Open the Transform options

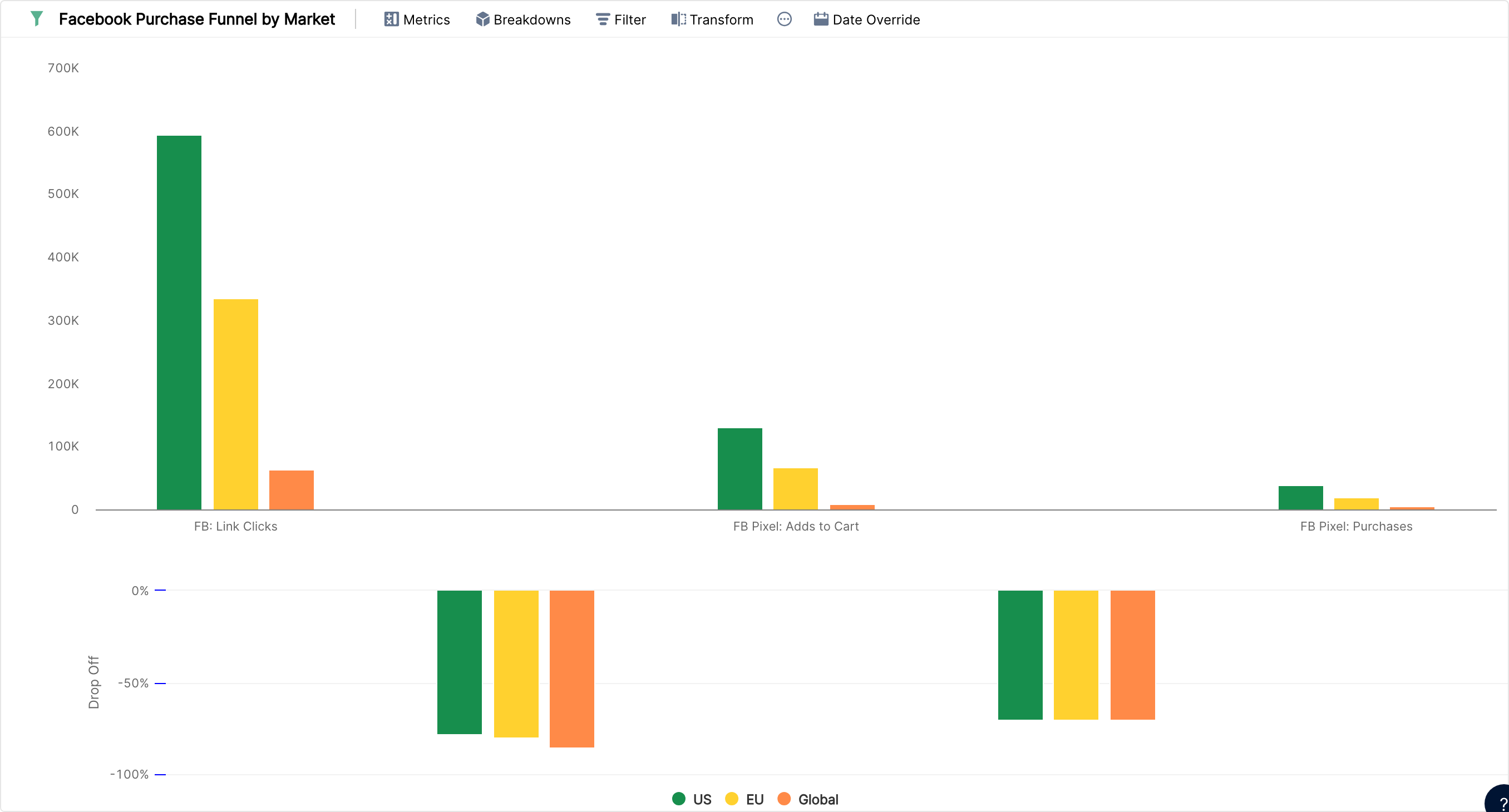[712, 19]
